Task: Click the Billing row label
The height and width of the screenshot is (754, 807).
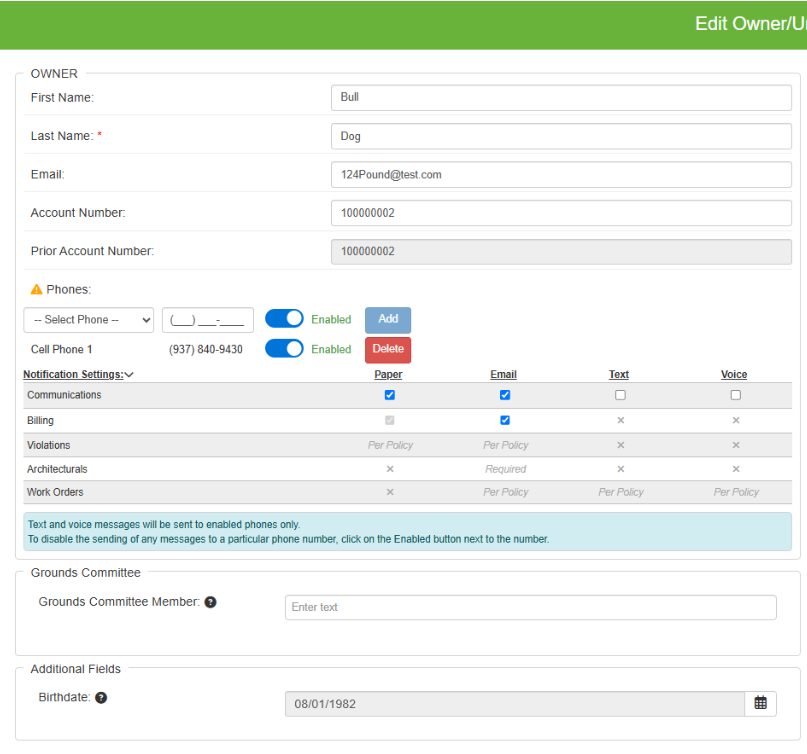Action: tap(40, 420)
